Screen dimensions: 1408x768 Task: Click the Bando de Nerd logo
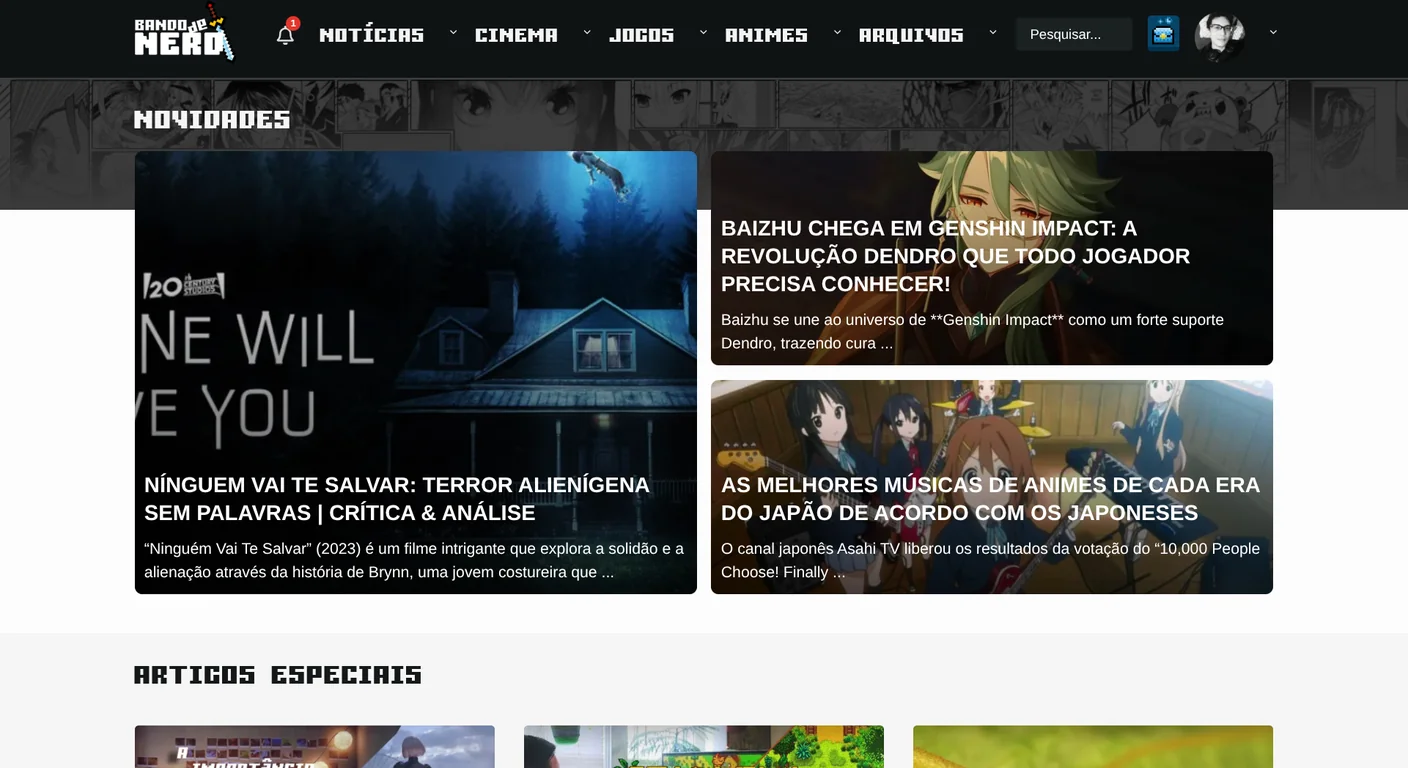click(185, 34)
